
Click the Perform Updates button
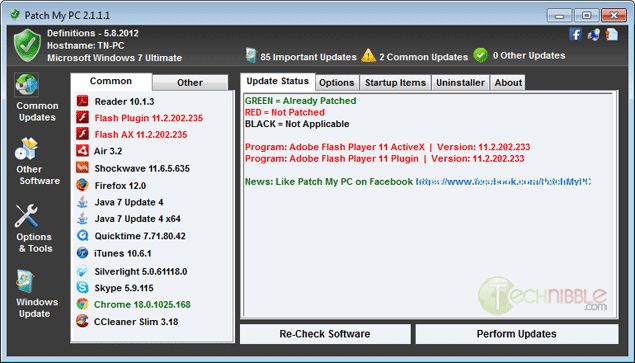516,334
